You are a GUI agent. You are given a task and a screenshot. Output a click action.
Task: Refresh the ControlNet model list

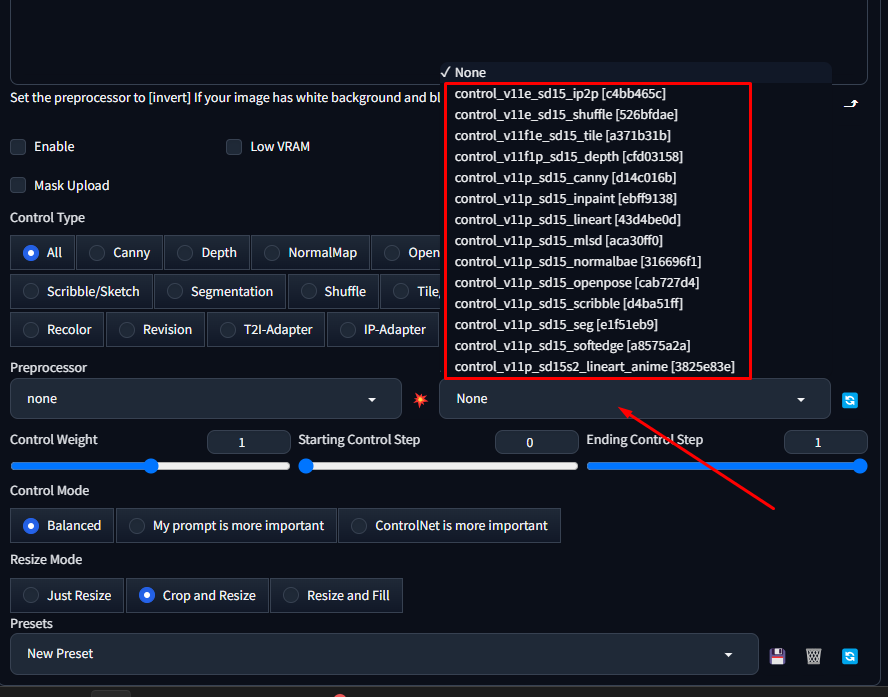tap(850, 399)
